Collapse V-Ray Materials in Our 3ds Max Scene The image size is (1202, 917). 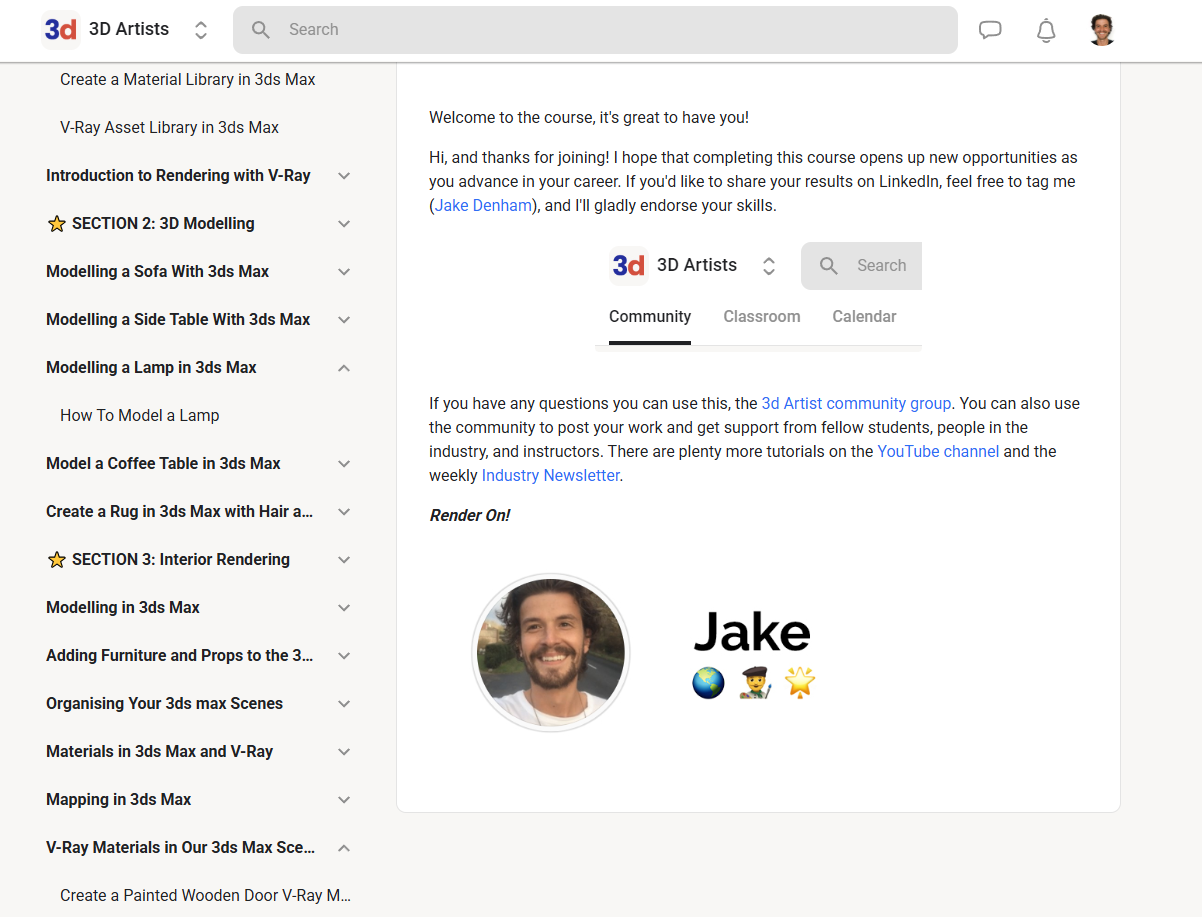(x=344, y=848)
